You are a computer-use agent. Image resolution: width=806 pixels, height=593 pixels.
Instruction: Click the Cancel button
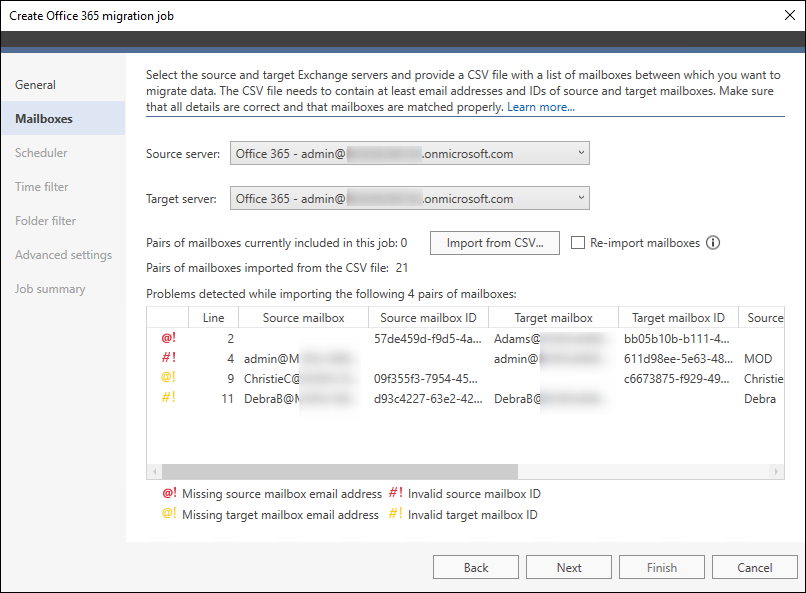[755, 567]
